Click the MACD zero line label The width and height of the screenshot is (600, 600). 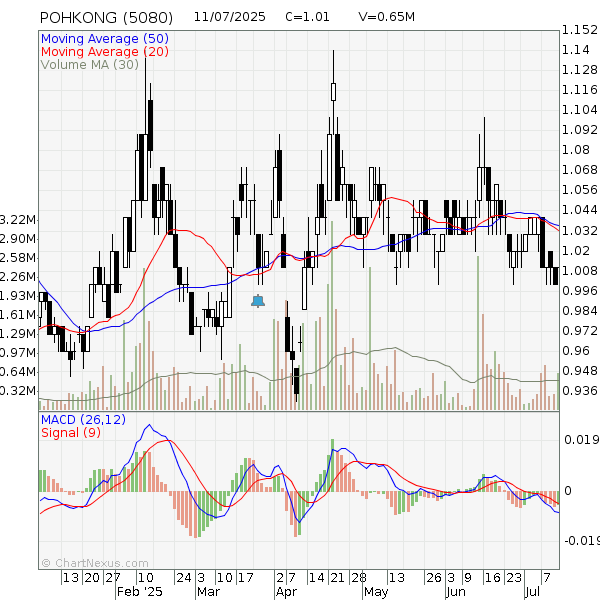[568, 491]
